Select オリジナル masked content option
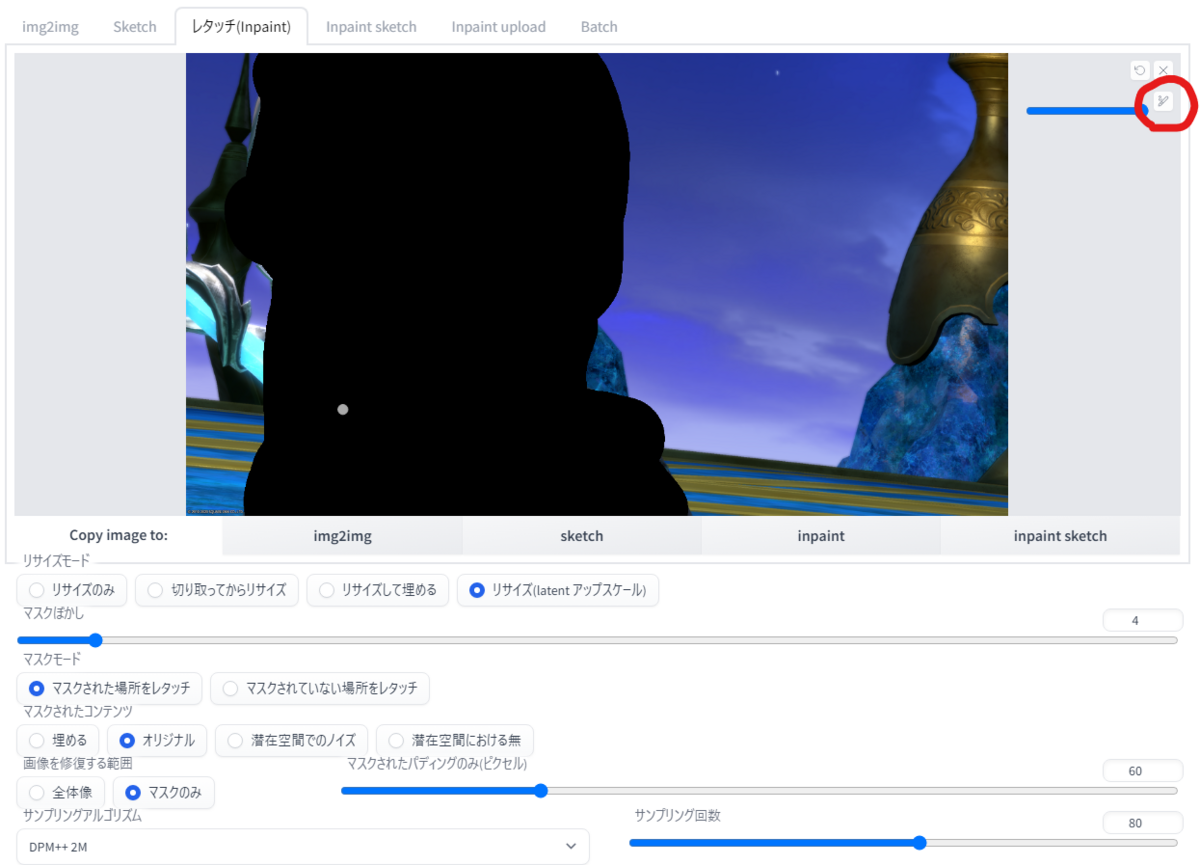Image resolution: width=1200 pixels, height=865 pixels. tap(158, 741)
